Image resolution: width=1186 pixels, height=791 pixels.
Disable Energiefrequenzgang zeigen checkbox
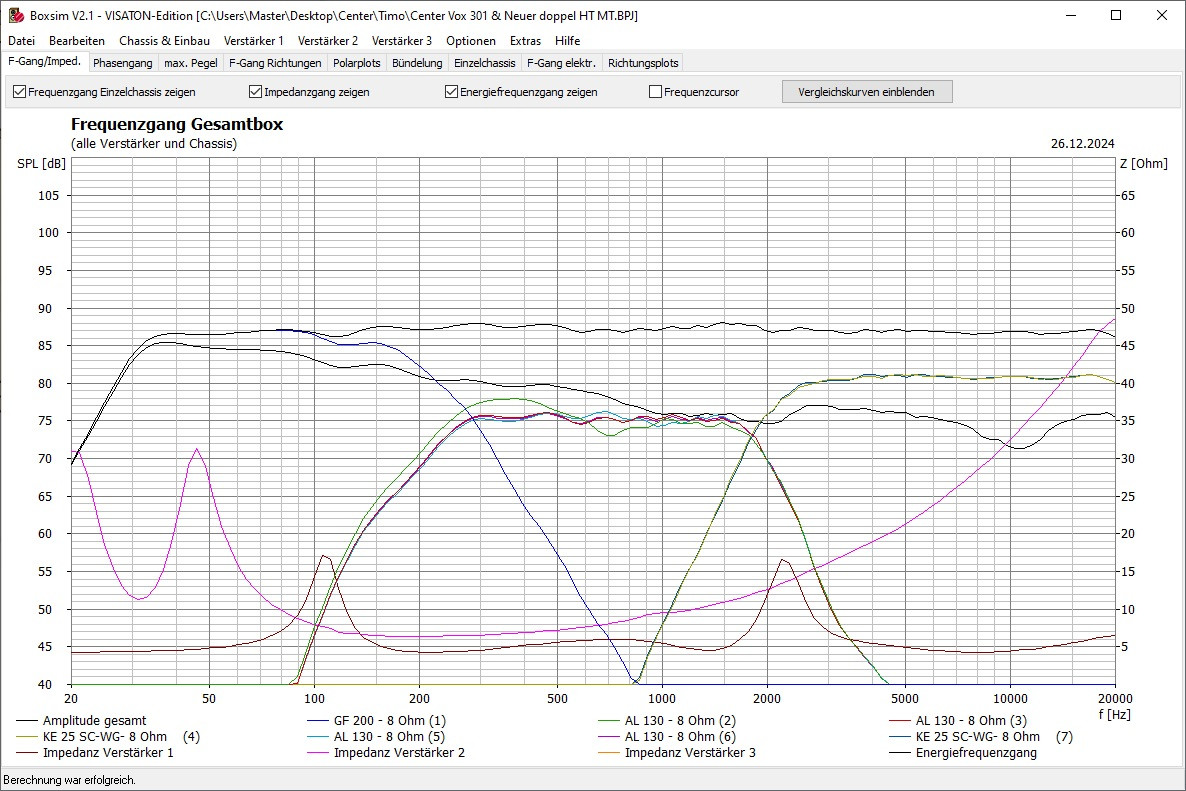[x=452, y=92]
